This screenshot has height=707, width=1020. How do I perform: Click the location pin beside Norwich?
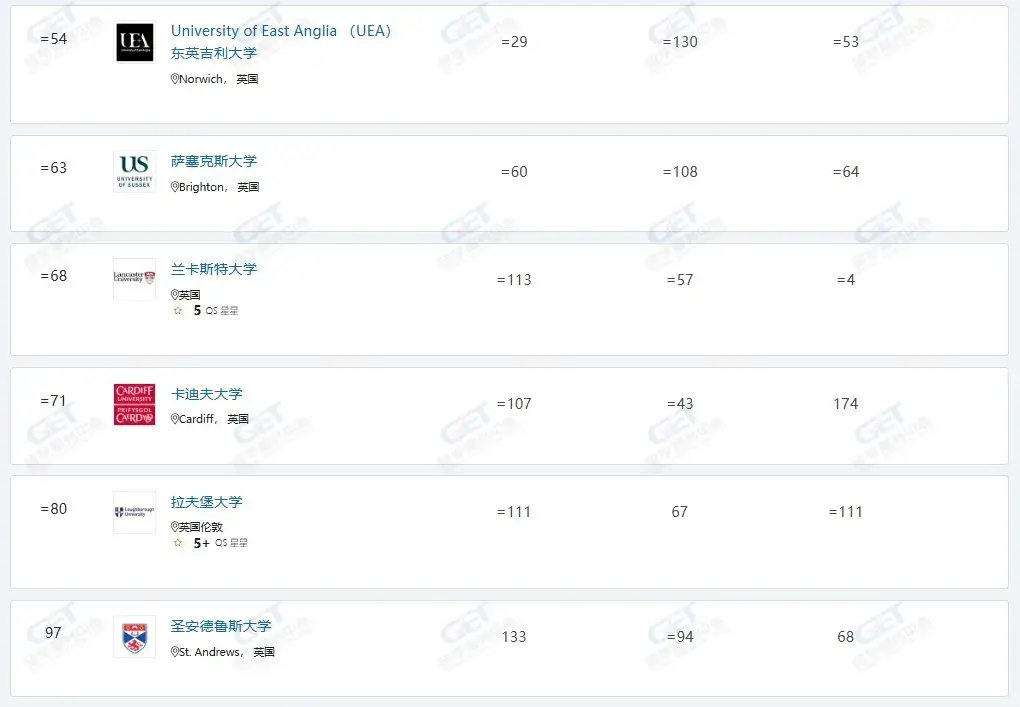pyautogui.click(x=176, y=79)
